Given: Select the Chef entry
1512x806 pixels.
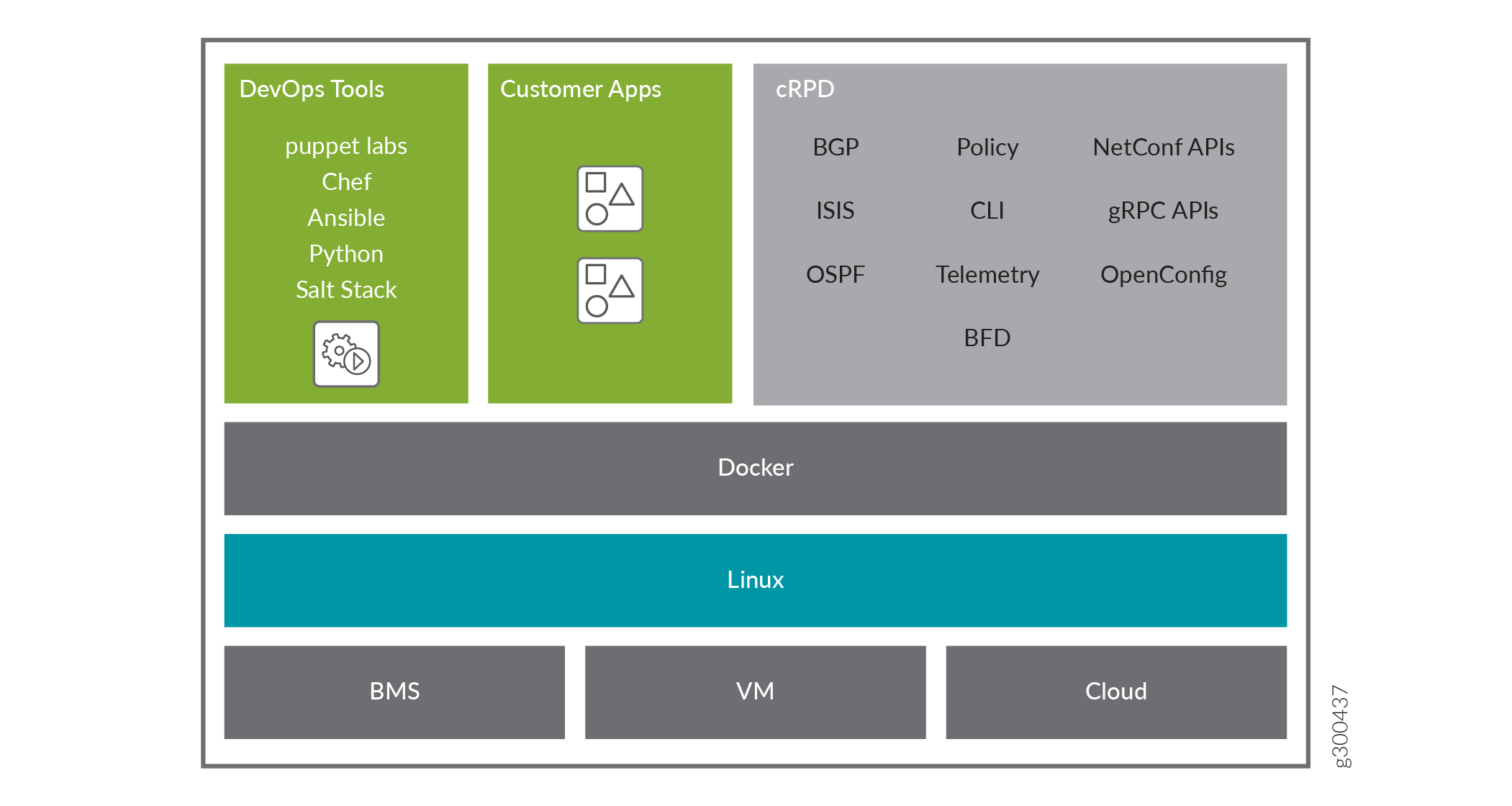Looking at the screenshot, I should tap(346, 181).
